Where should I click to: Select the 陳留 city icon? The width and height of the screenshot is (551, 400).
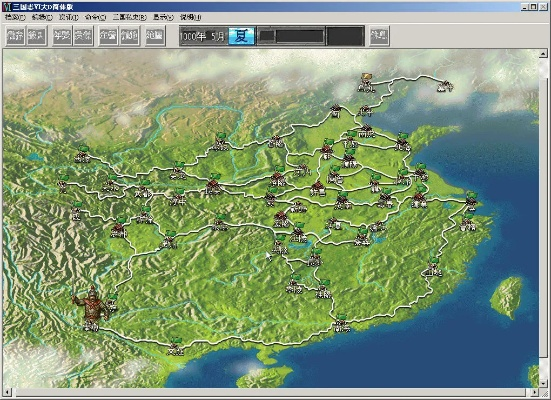[x=335, y=175]
